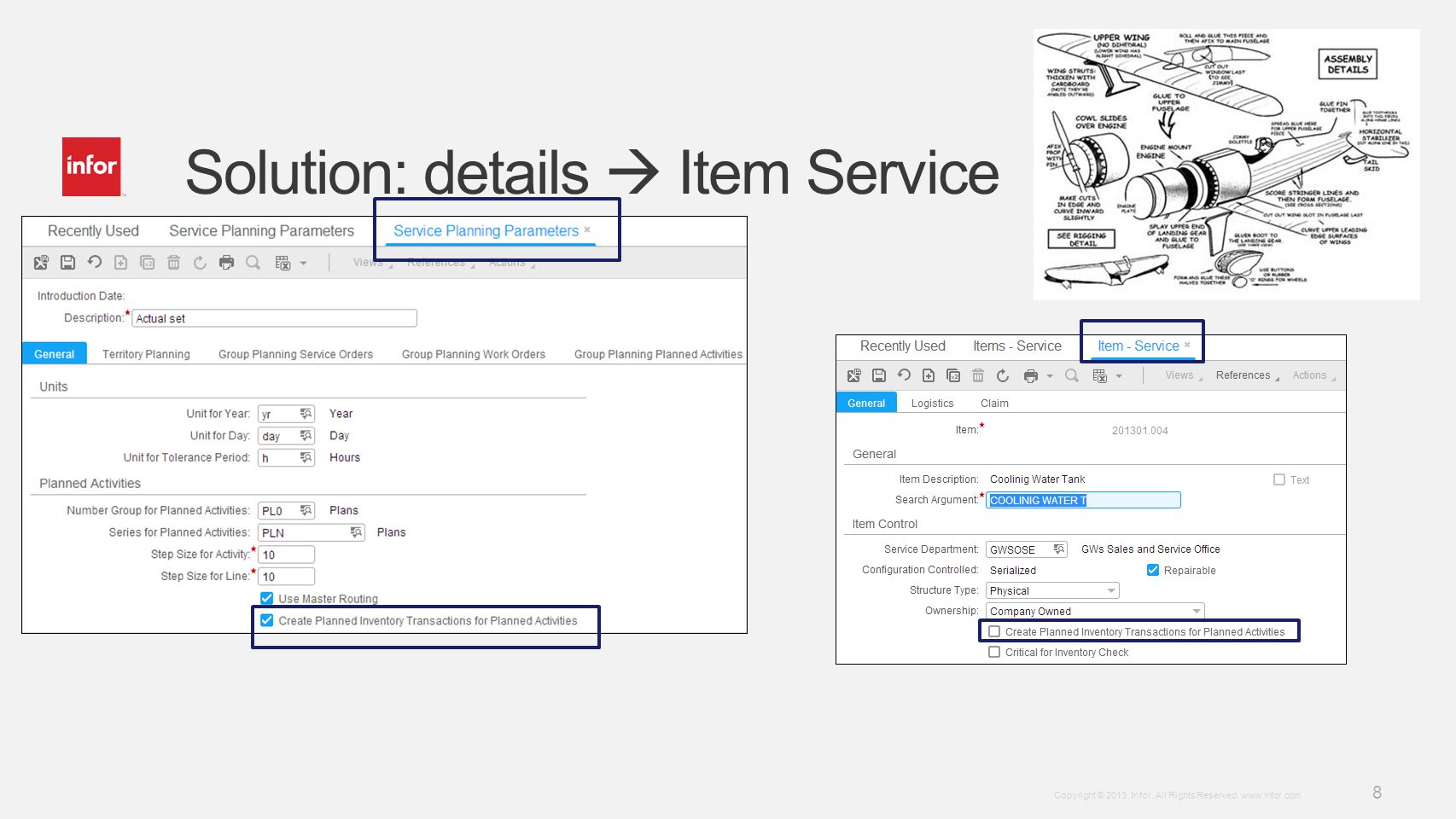Switch to the Claim tab
Image resolution: width=1456 pixels, height=819 pixels.
pos(994,403)
